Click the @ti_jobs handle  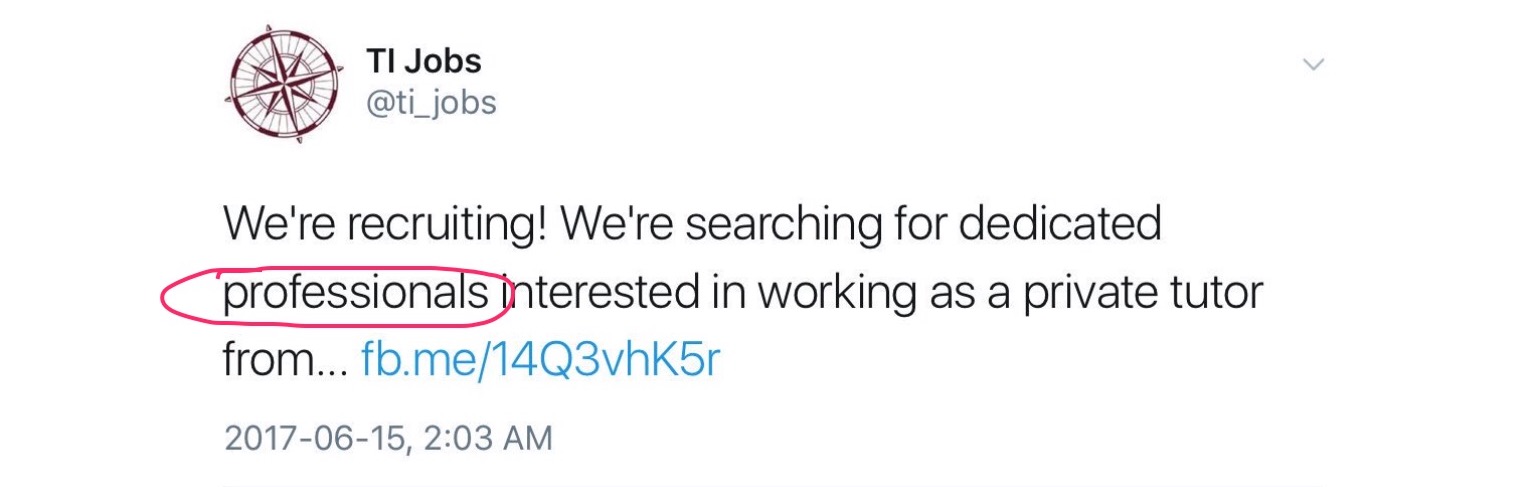coord(431,103)
